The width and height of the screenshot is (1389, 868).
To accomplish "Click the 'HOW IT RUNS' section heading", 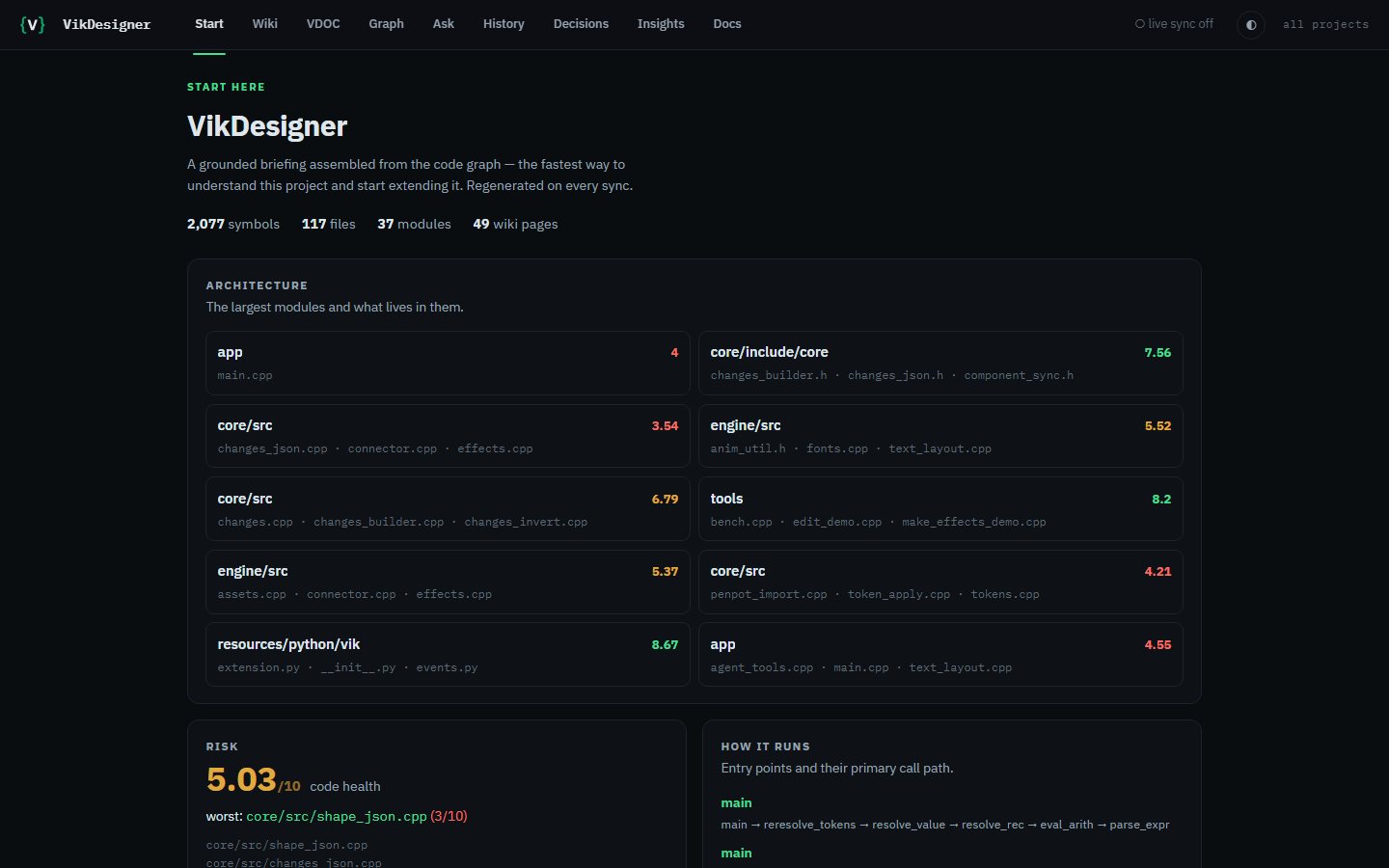I will (x=765, y=746).
